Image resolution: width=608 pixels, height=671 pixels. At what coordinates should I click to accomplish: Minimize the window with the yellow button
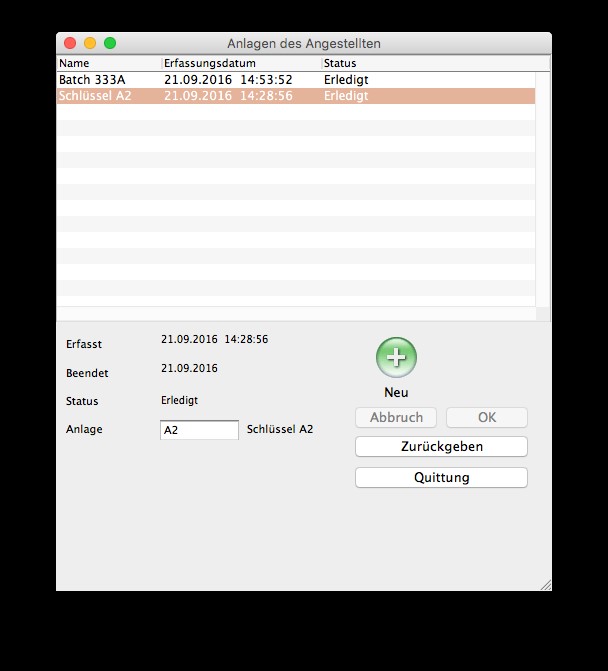pyautogui.click(x=90, y=44)
